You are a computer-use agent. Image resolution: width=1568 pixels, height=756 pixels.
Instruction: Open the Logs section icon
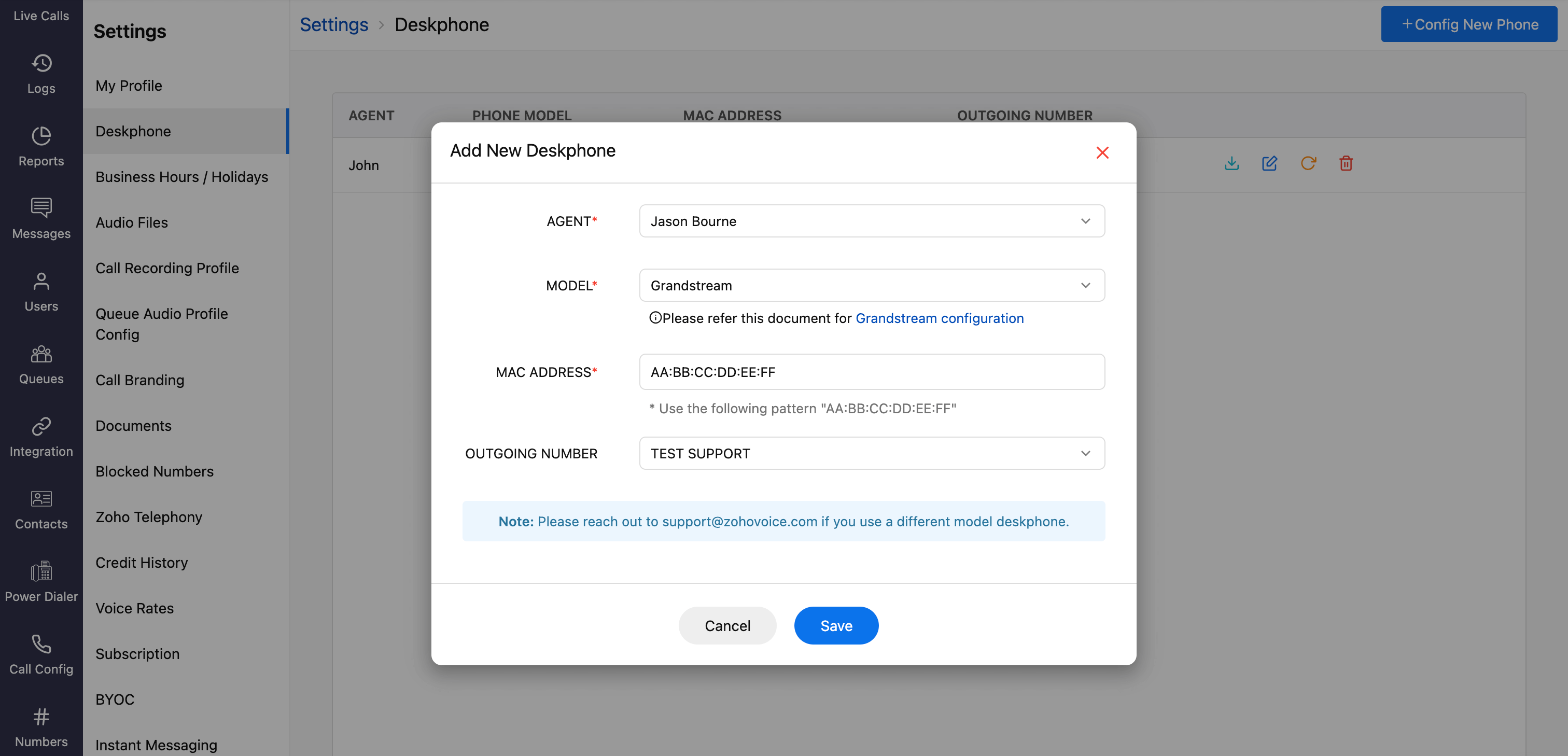click(x=41, y=63)
